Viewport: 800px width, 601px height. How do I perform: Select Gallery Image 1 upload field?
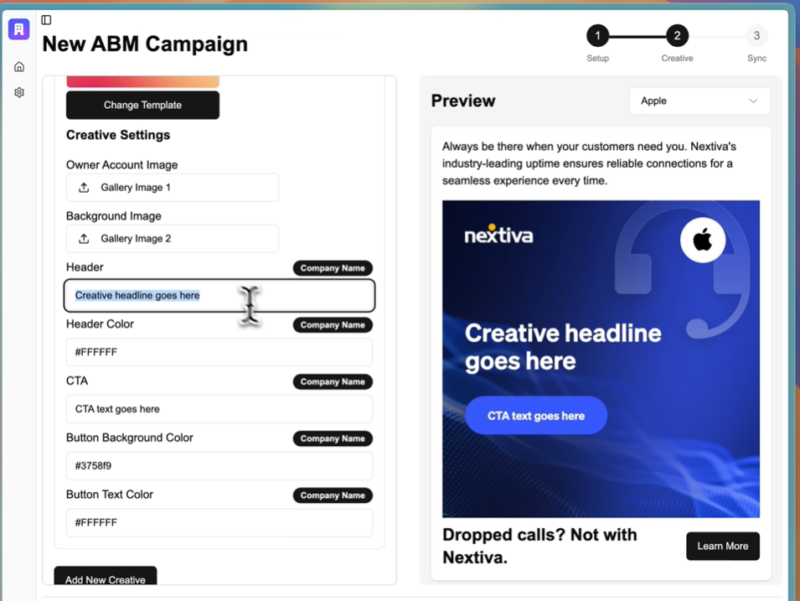[172, 188]
